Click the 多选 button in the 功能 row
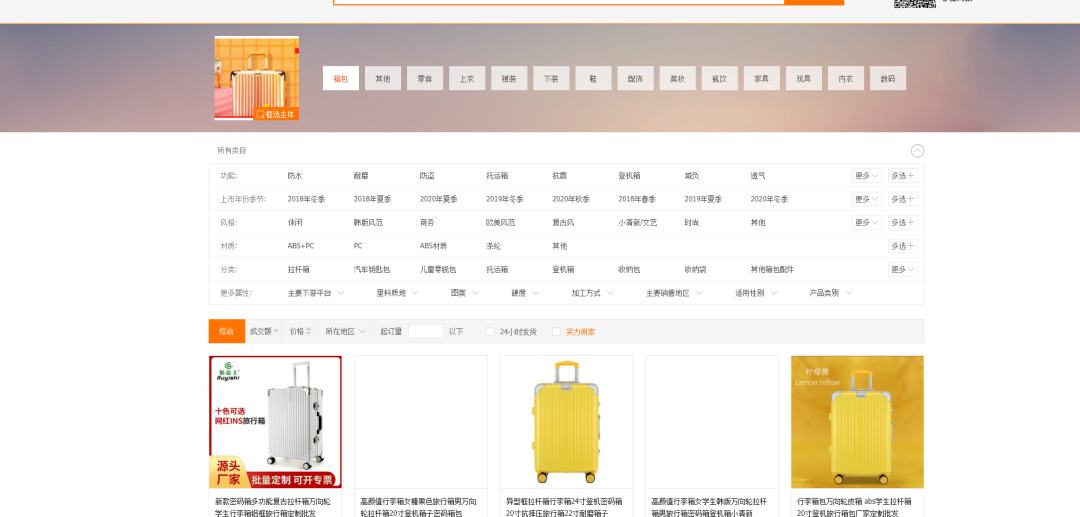Image resolution: width=1080 pixels, height=517 pixels. tap(903, 176)
